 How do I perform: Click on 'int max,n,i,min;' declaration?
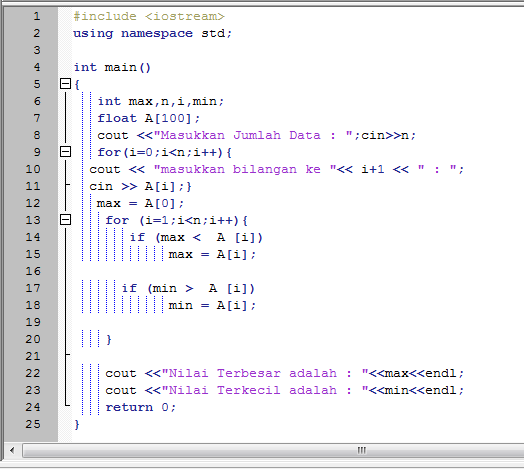pos(161,101)
